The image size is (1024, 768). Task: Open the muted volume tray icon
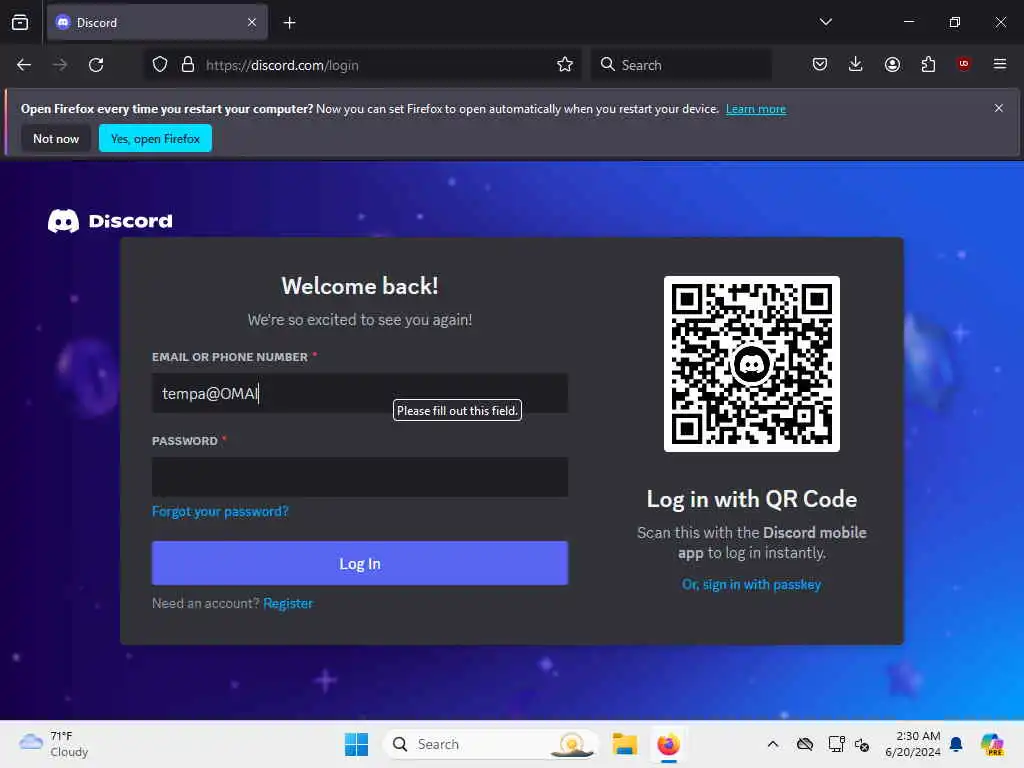coord(862,744)
